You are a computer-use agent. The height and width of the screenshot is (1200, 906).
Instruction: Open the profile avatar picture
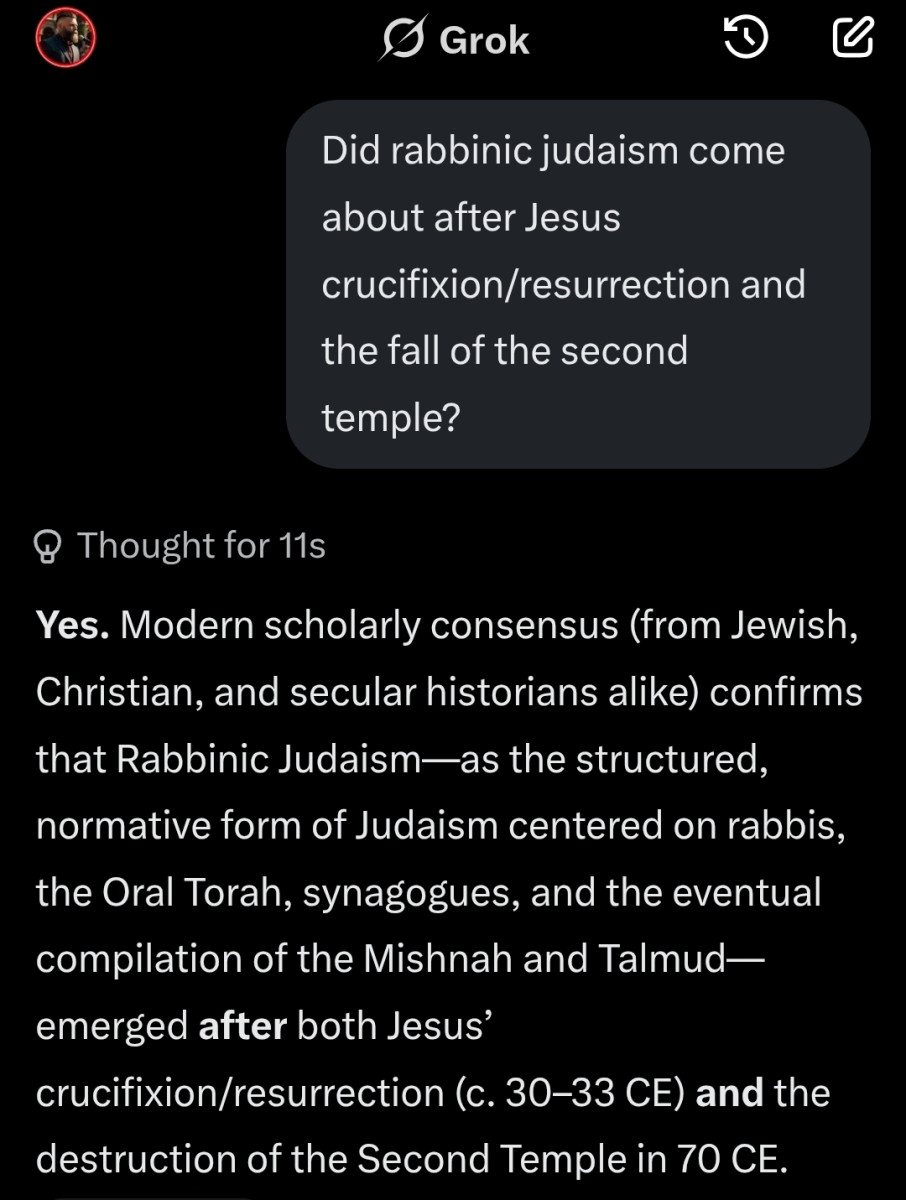coord(66,40)
